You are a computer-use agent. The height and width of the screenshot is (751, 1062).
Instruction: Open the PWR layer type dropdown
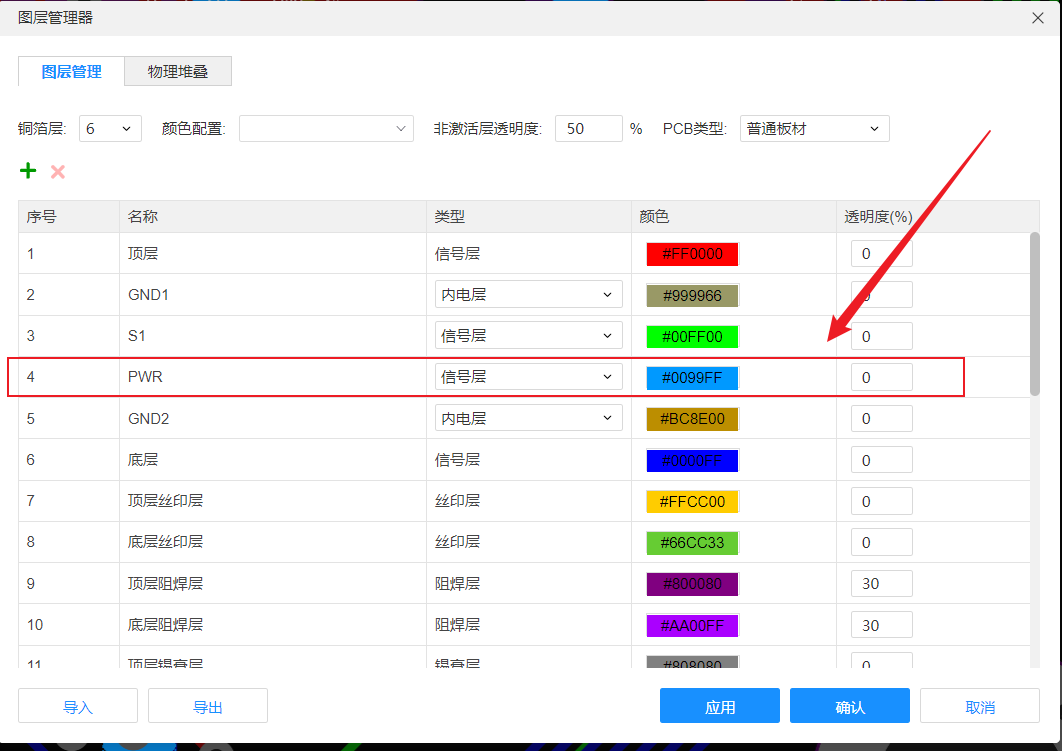[528, 377]
